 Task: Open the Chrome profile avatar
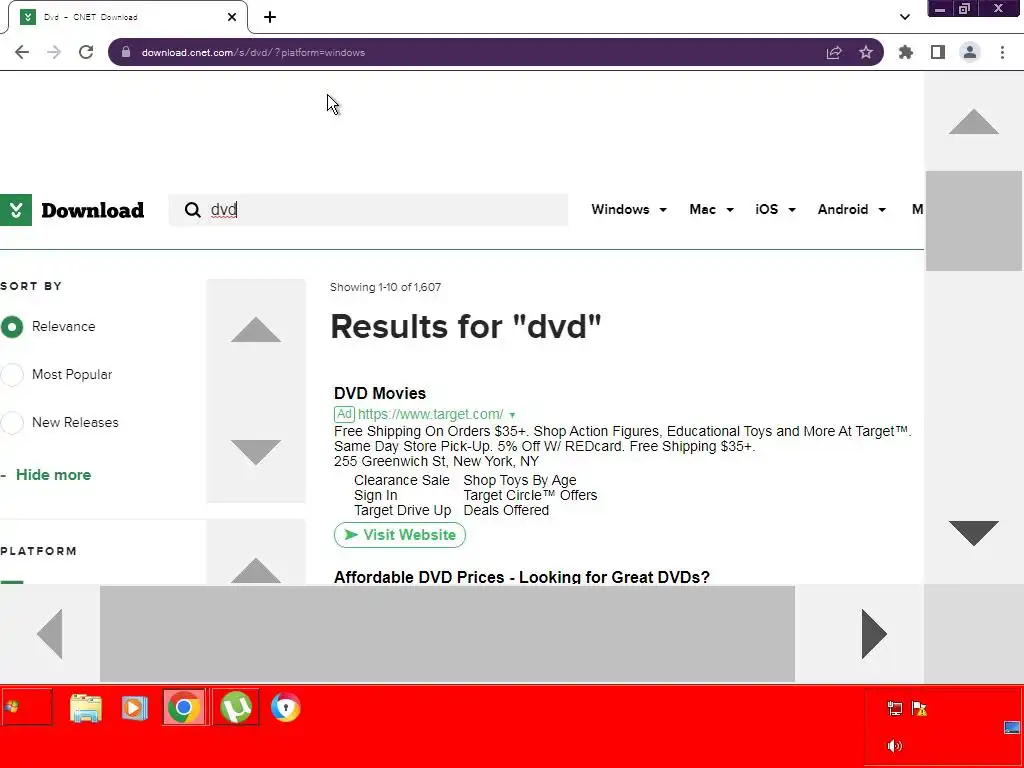pos(970,52)
